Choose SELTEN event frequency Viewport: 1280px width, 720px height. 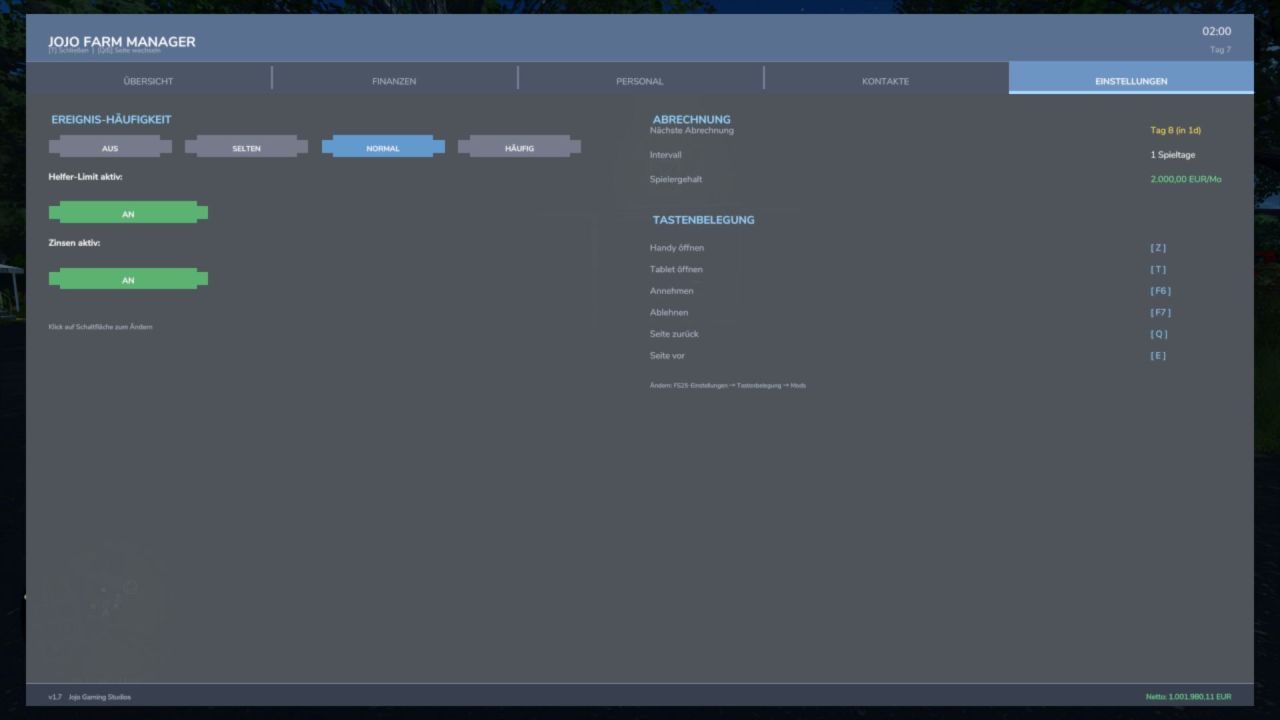click(246, 148)
